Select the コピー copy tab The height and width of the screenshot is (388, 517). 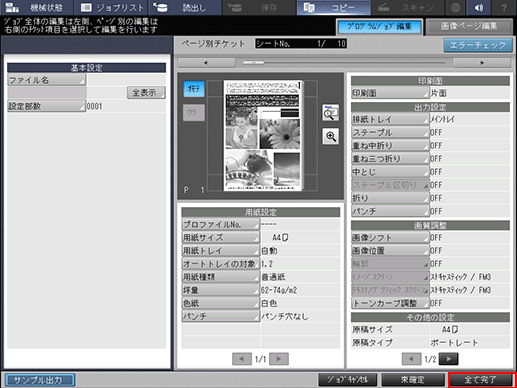333,7
